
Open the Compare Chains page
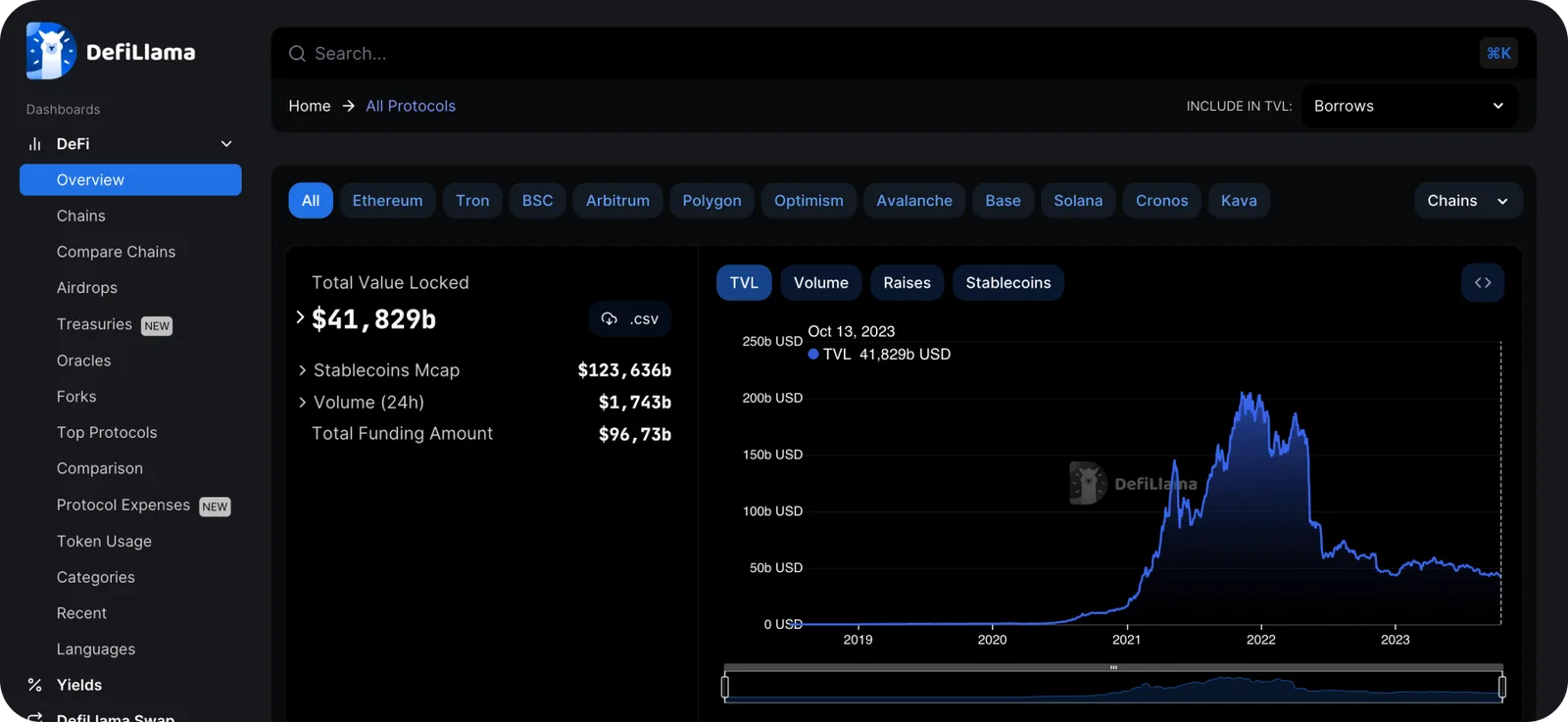click(116, 252)
